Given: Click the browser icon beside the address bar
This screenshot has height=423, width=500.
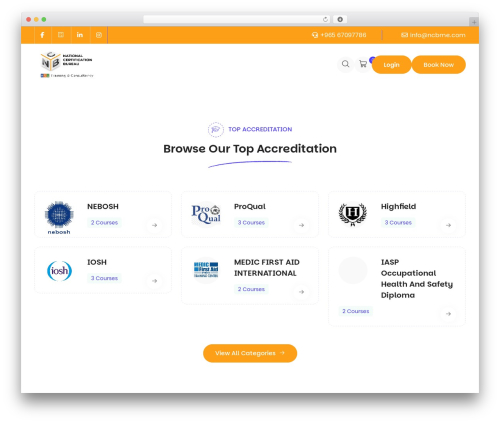Looking at the screenshot, I should click(340, 20).
